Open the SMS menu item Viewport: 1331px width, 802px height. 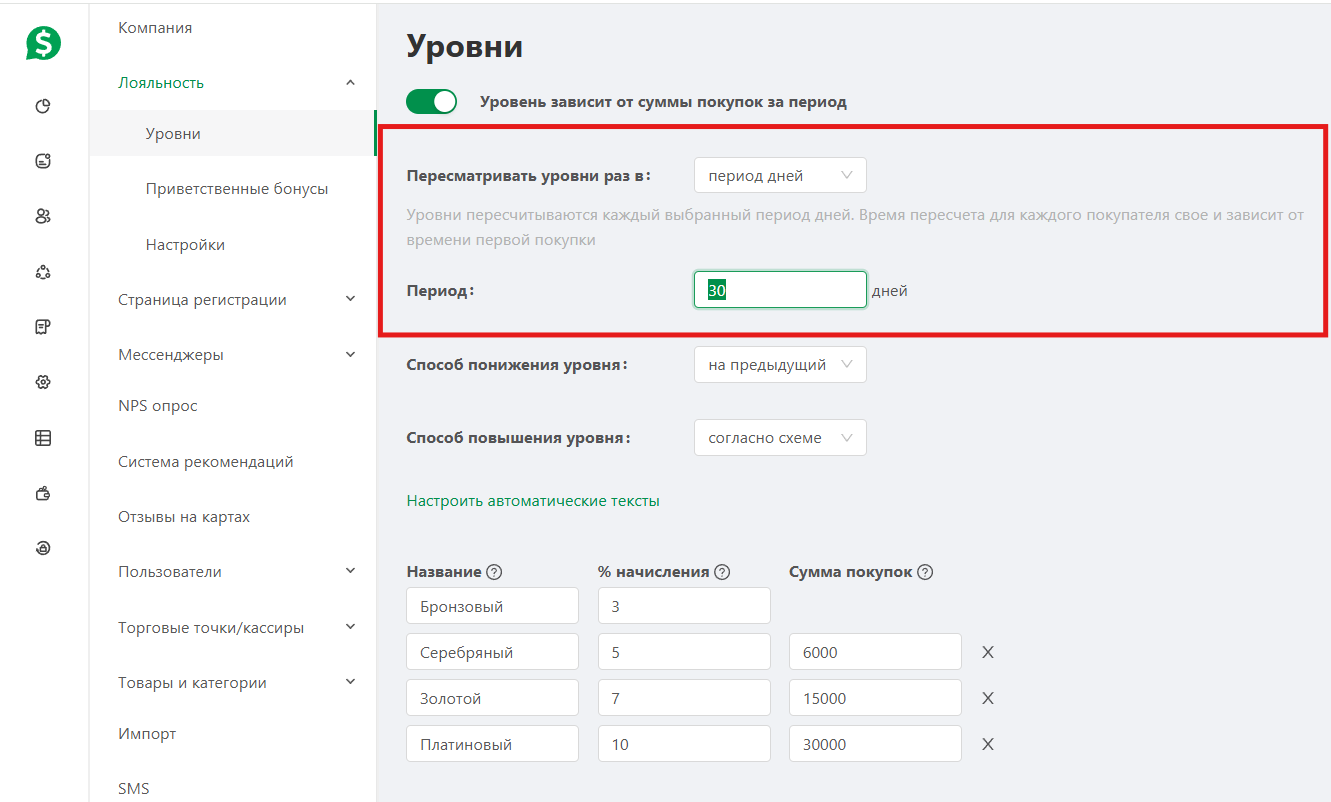(134, 789)
